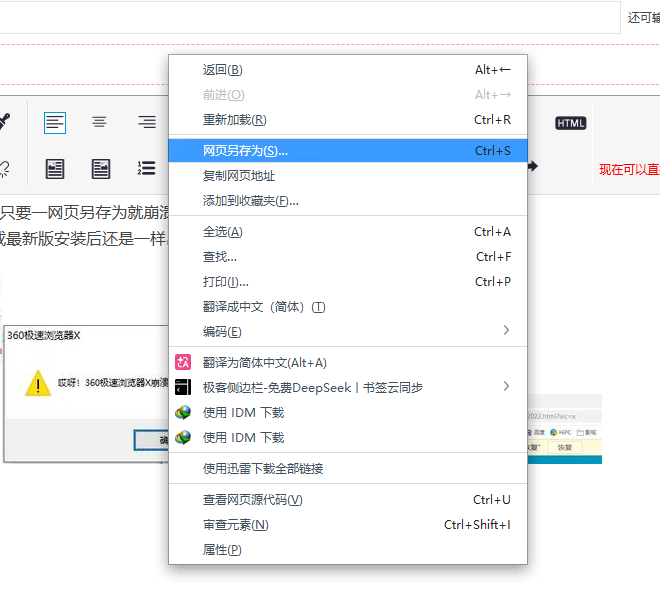The image size is (660, 601).
Task: Click first IDM globe icon
Action: (x=183, y=412)
